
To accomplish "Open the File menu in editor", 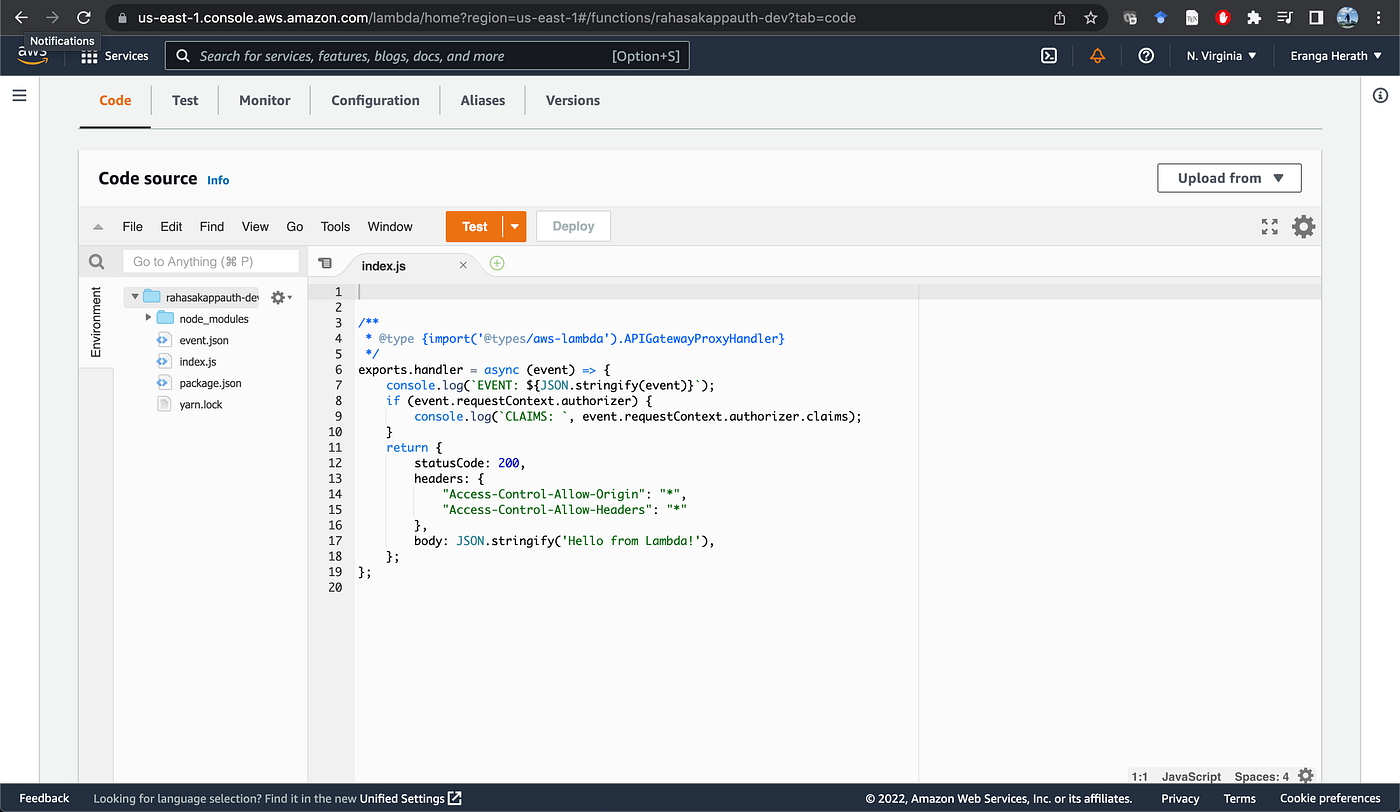I will pos(132,227).
